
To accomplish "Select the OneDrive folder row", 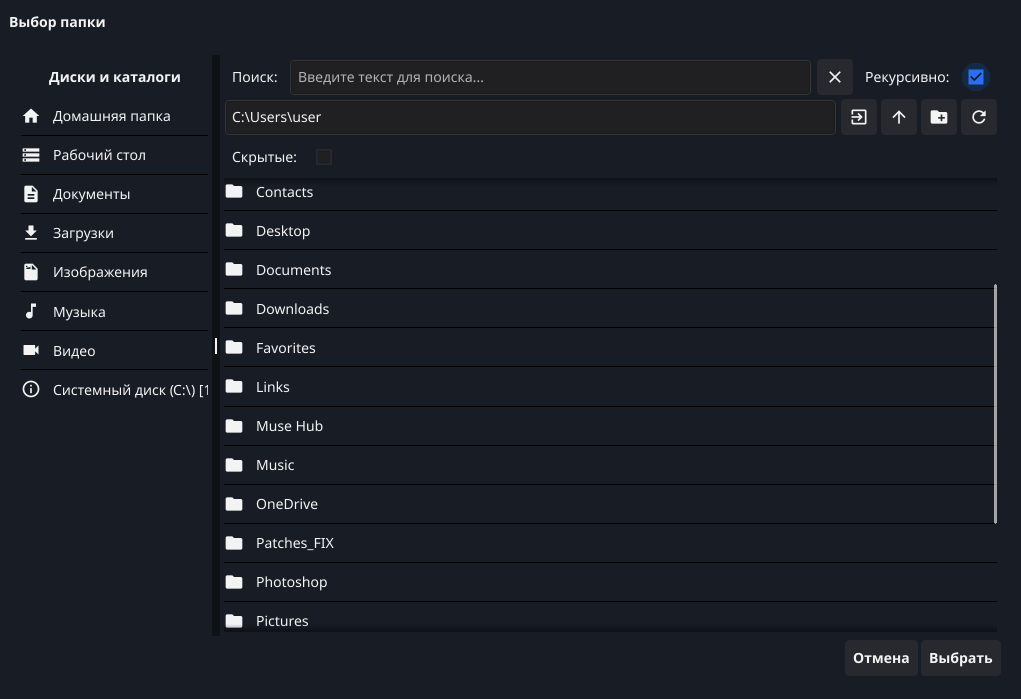I will tap(287, 504).
